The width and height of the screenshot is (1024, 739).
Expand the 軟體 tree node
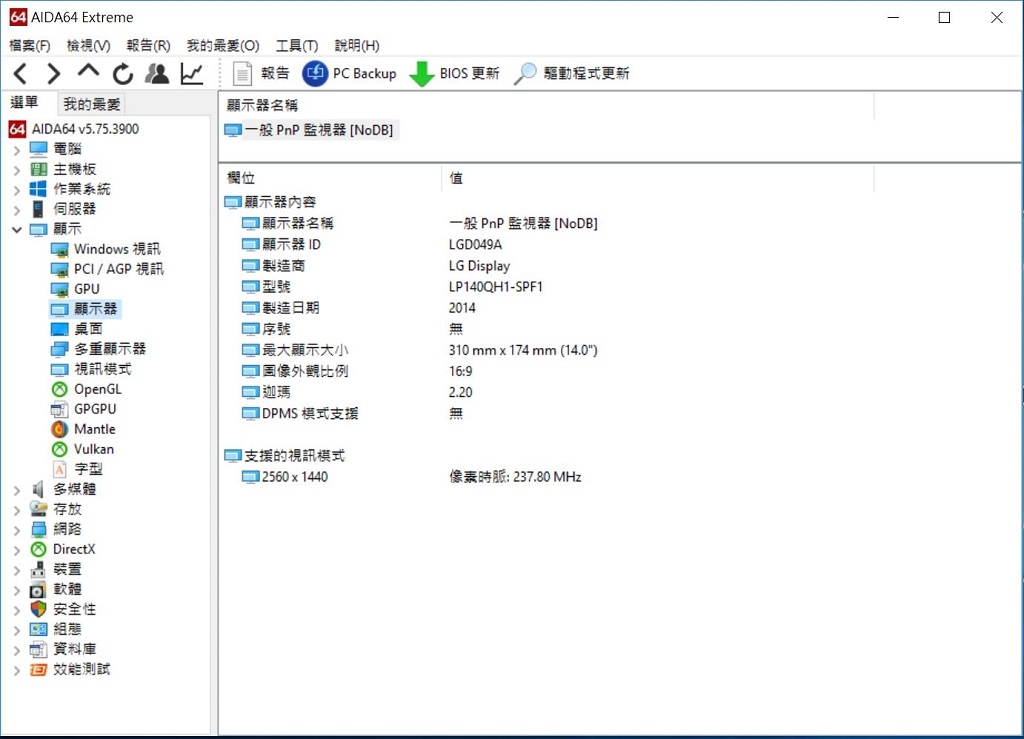coord(17,590)
